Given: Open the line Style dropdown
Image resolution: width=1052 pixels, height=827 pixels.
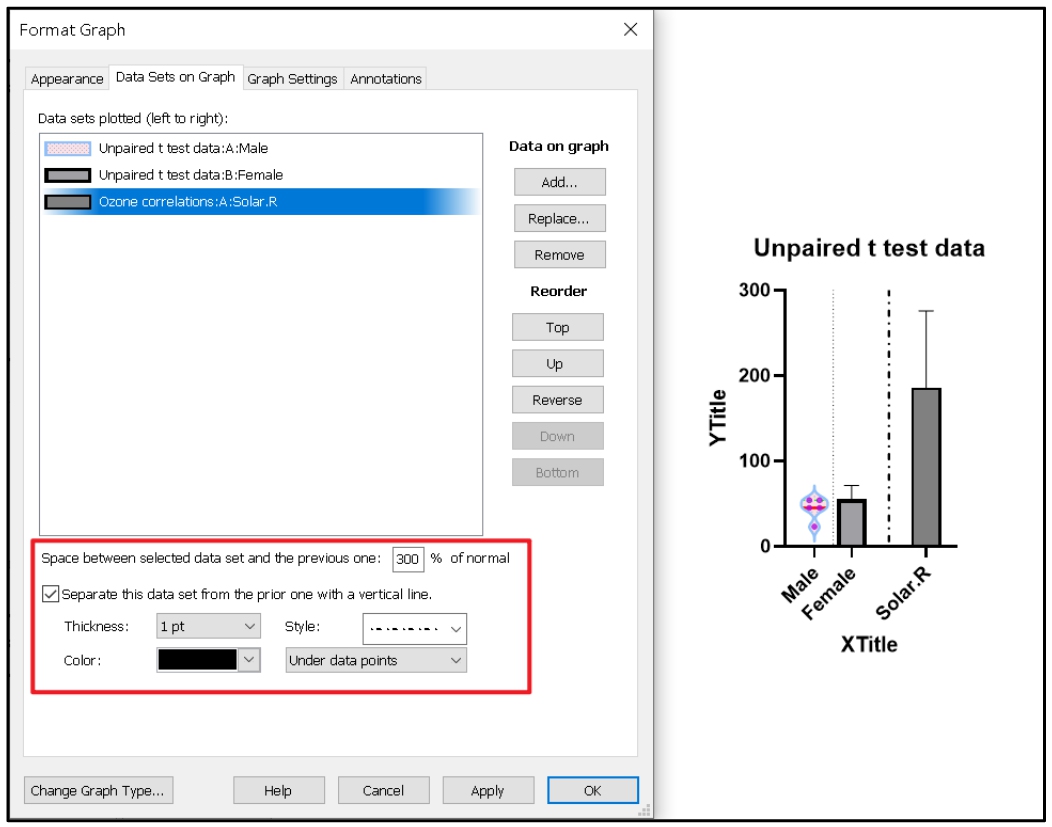Looking at the screenshot, I should [x=415, y=628].
